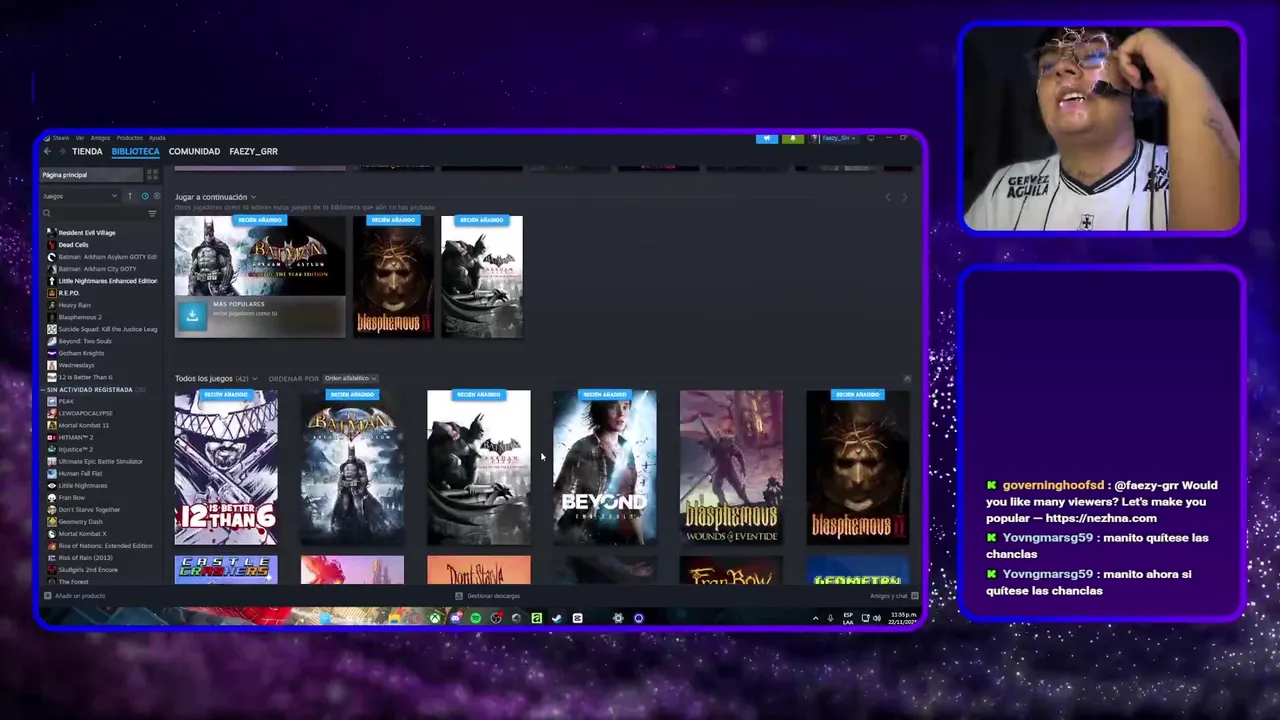
Task: Switch to collections grid view icon
Action: tap(152, 175)
